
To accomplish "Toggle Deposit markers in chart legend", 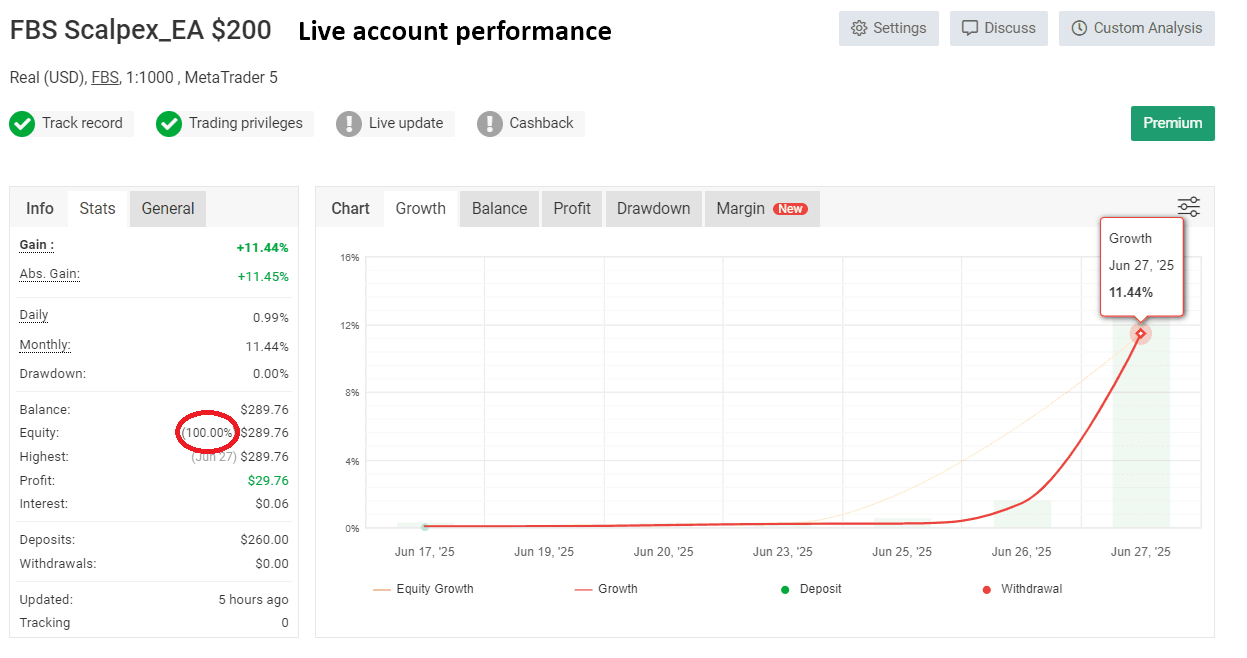I will point(812,589).
